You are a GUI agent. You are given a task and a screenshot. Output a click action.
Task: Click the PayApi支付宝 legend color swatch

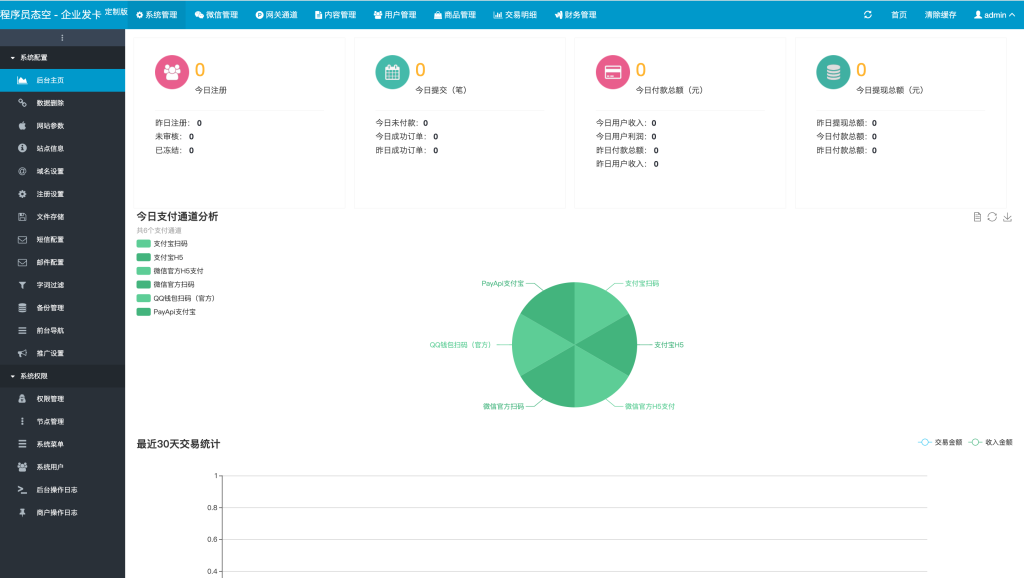click(x=143, y=312)
